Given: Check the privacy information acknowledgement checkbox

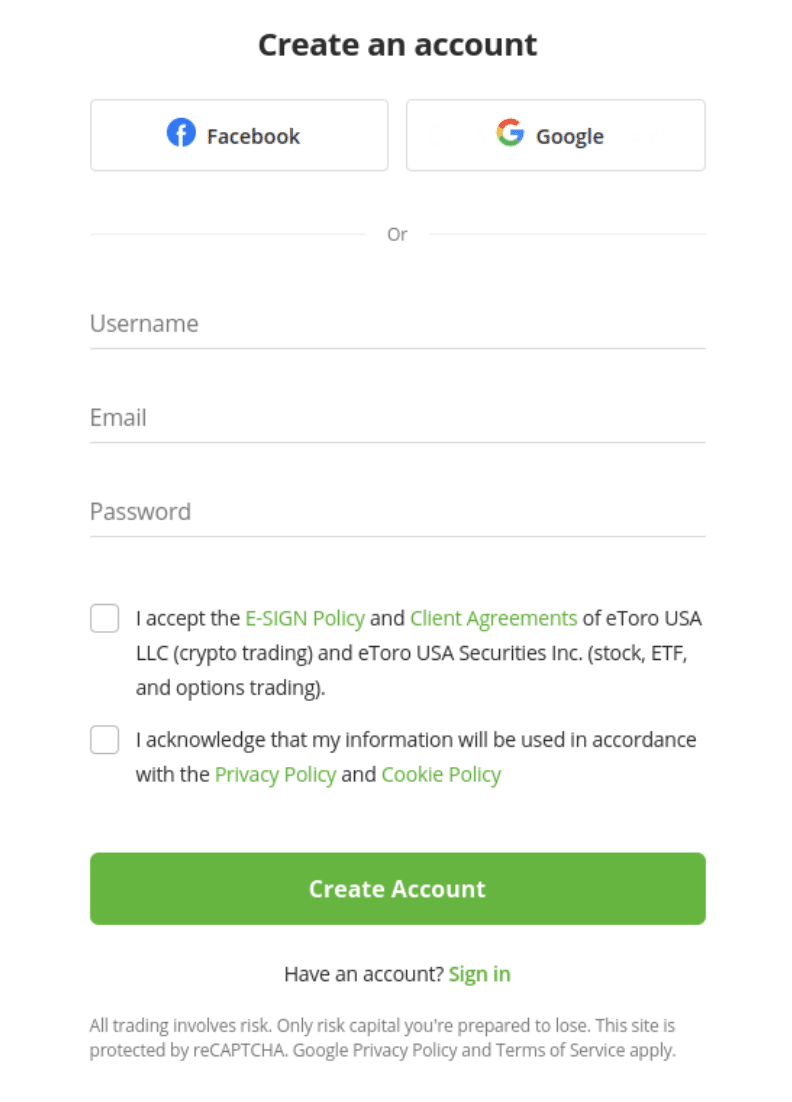Looking at the screenshot, I should click(105, 739).
